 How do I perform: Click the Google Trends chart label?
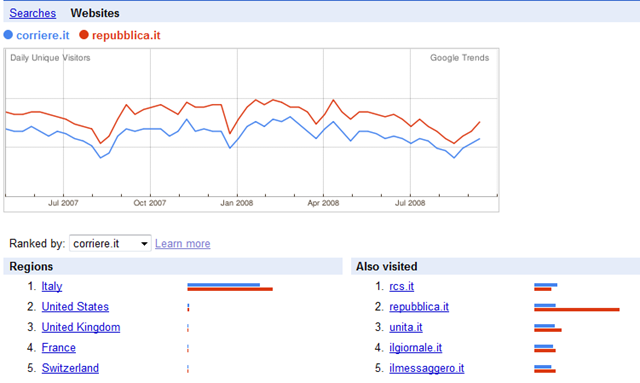coord(460,58)
